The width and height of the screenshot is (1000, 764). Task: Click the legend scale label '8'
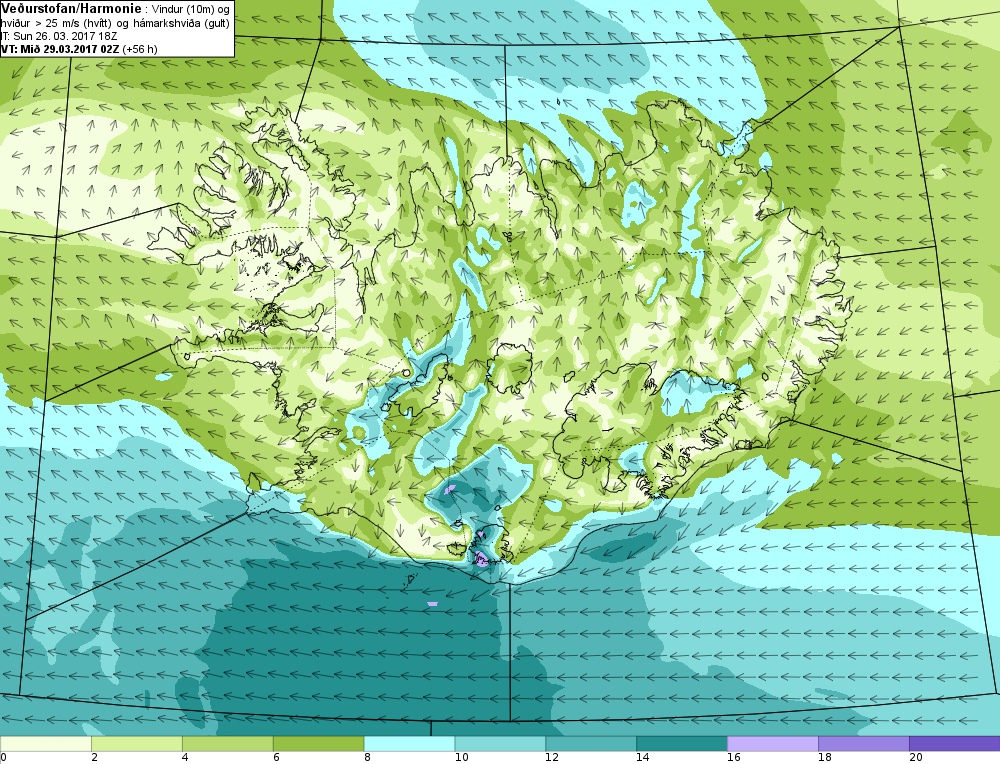tap(367, 758)
